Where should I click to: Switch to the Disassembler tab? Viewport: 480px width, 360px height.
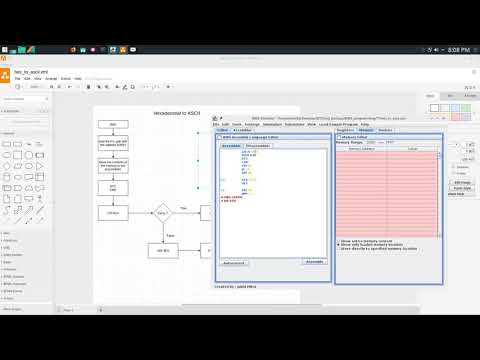(258, 146)
